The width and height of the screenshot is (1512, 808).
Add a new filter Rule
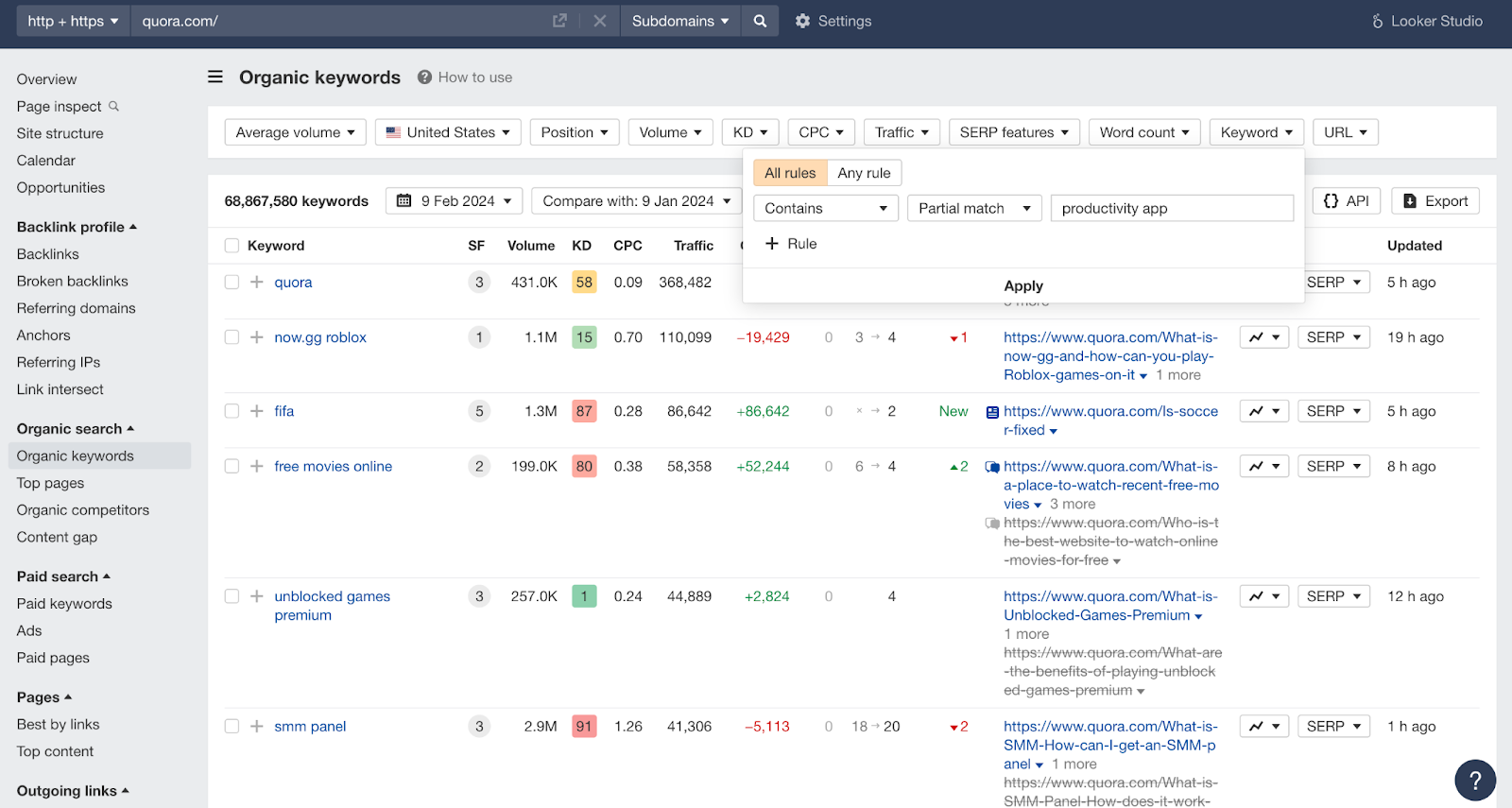[x=791, y=244]
